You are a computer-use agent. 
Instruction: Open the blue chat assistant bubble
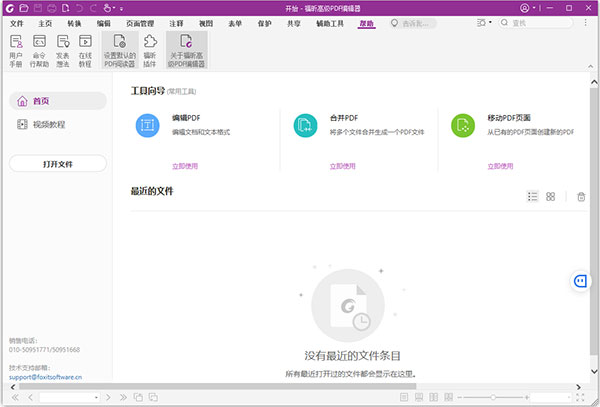click(580, 281)
